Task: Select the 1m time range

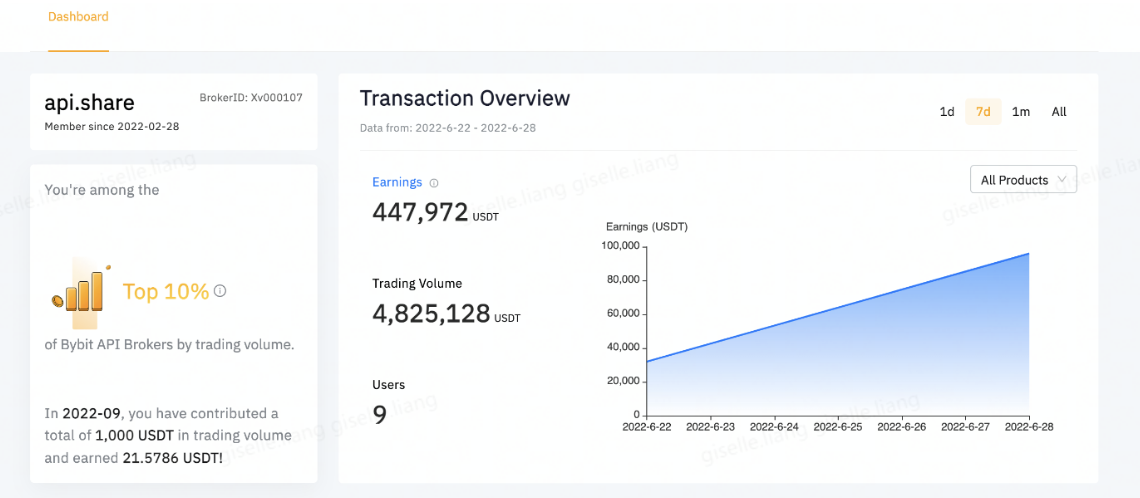Action: tap(1021, 112)
